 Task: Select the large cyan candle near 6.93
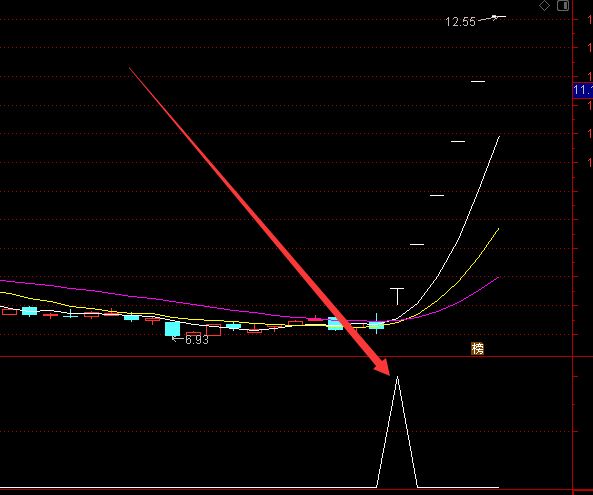tap(172, 328)
